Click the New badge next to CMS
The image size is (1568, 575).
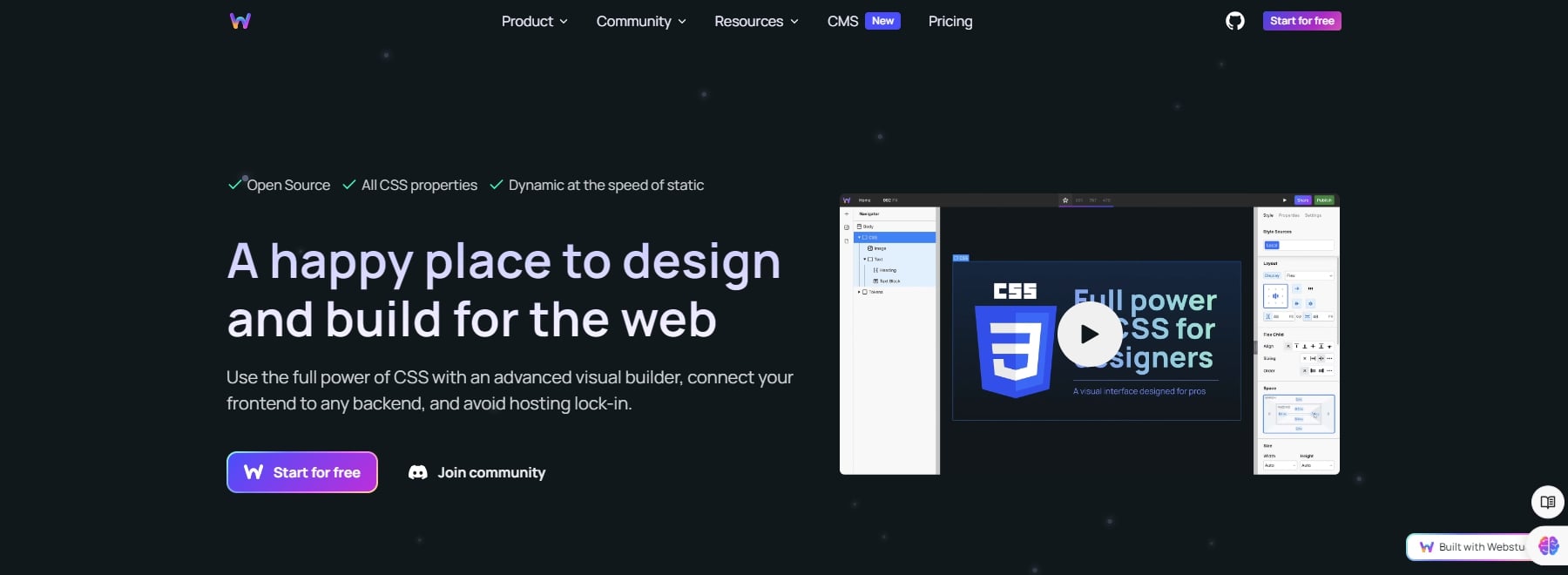coord(883,21)
